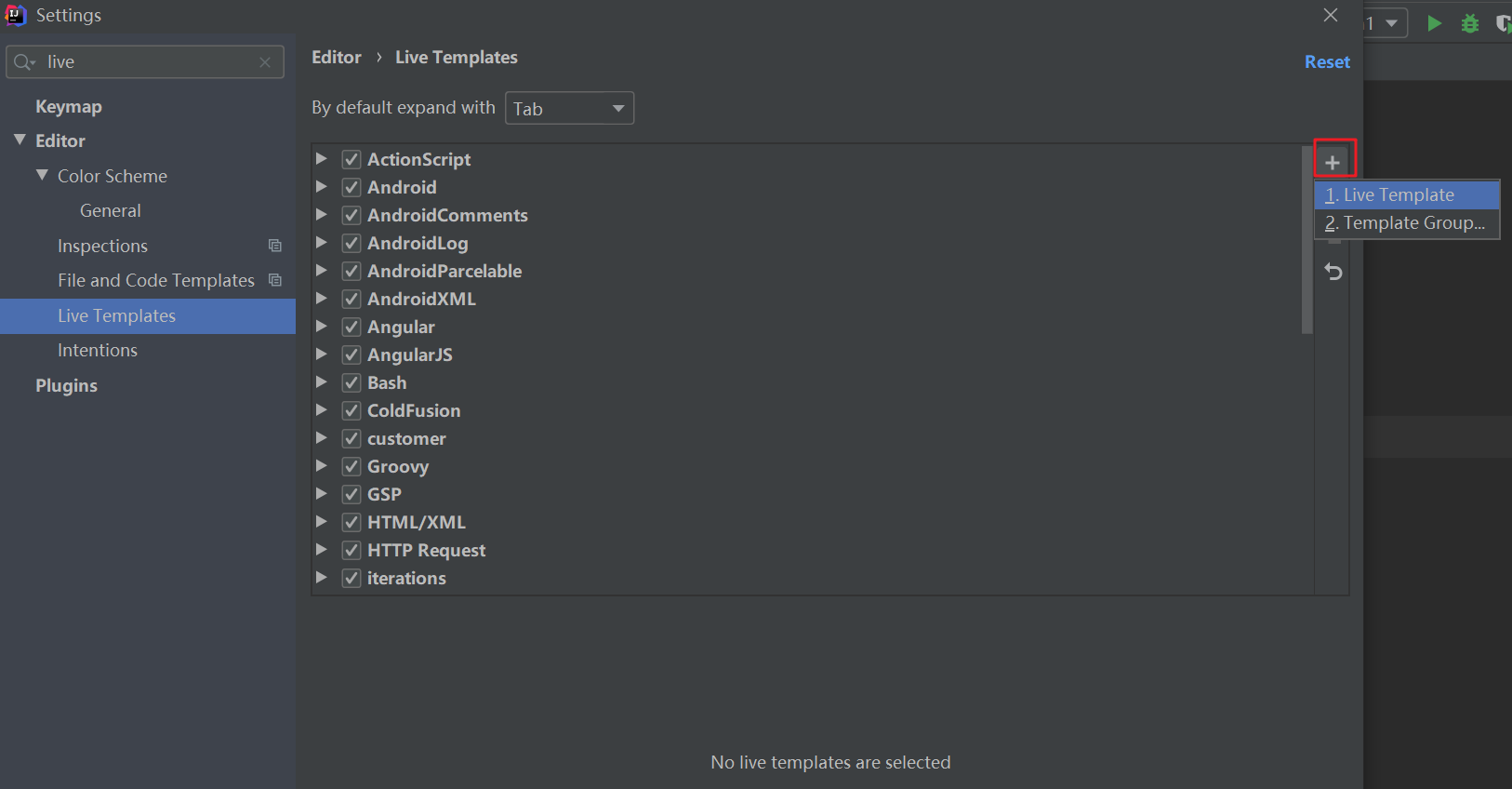Choose Live Template from popup menu
Screen dimensions: 1512x789
[x=1407, y=195]
